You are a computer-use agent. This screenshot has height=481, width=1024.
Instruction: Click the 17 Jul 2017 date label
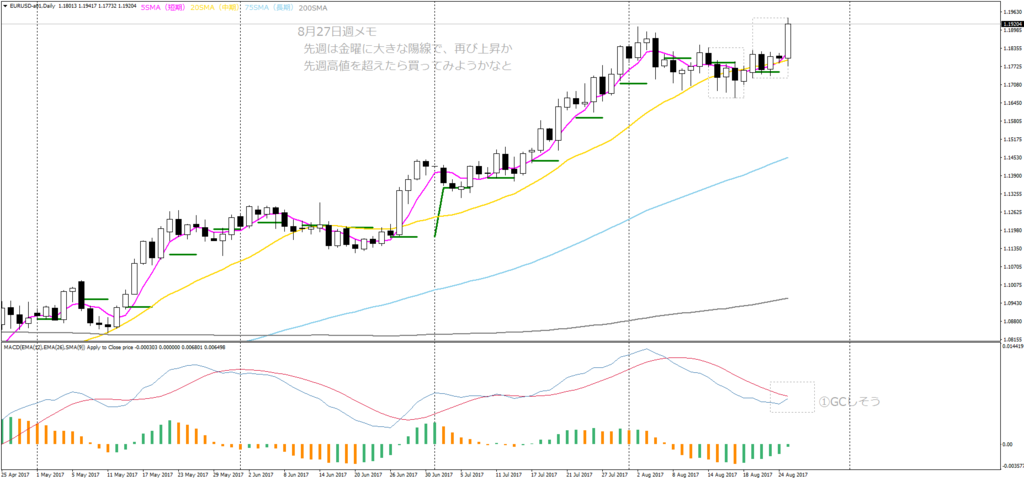point(543,475)
